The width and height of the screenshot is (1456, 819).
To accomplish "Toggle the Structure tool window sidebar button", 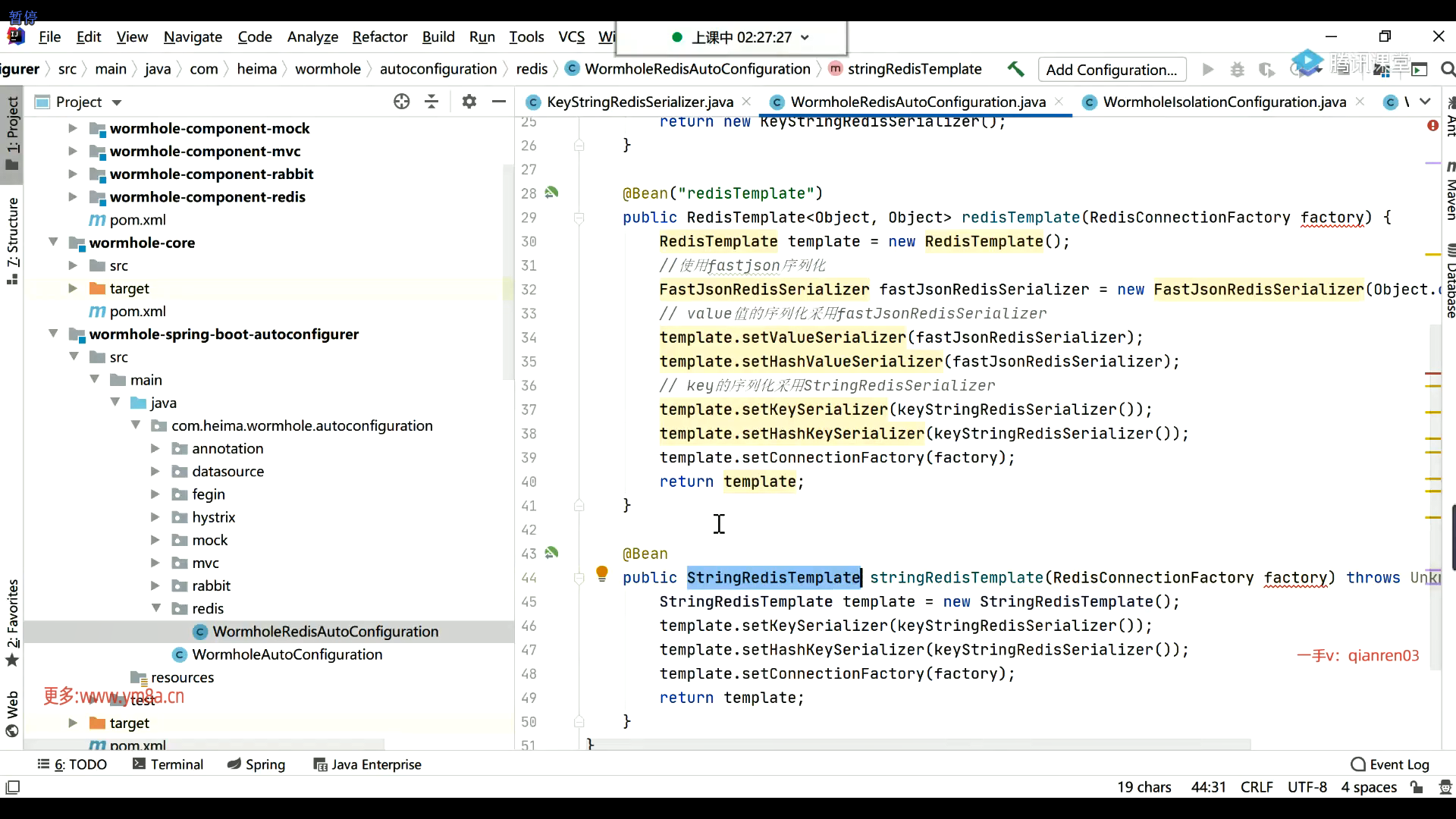I will pyautogui.click(x=12, y=239).
